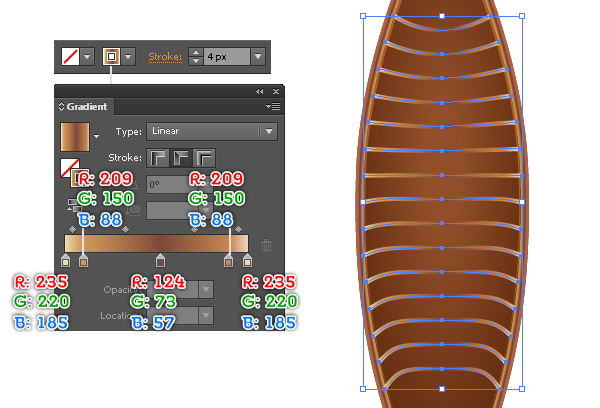Click the gradient slider color bar
The image size is (600, 408).
[x=157, y=243]
